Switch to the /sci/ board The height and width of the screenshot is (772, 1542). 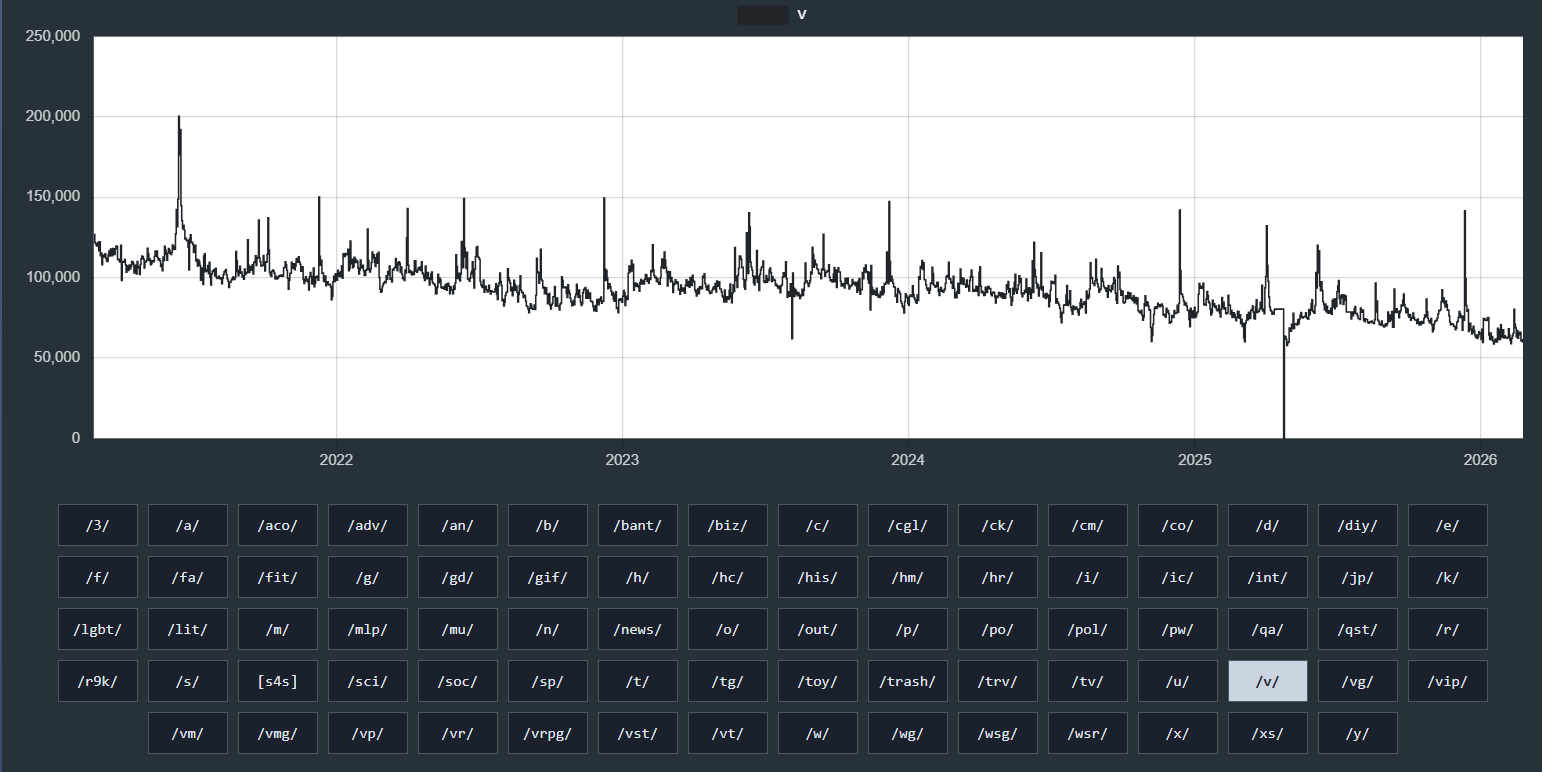pos(368,681)
